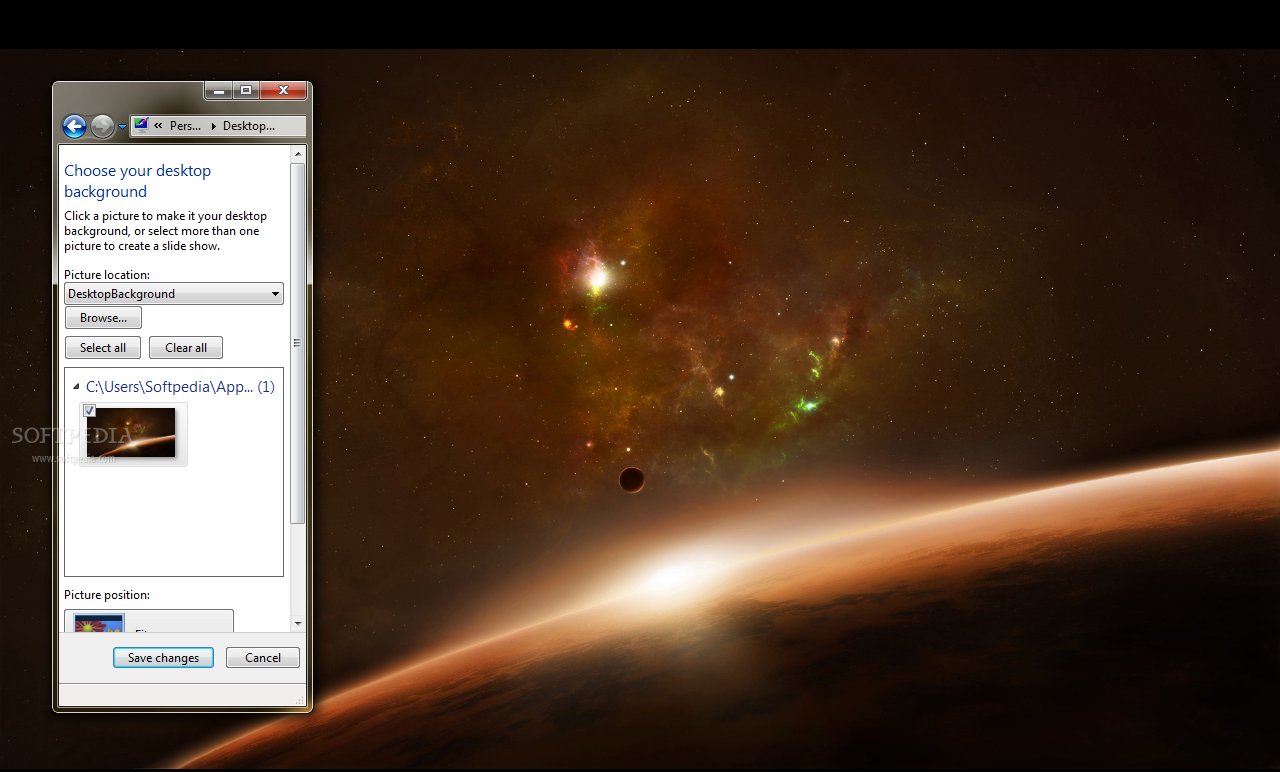Click the 'Choose your desktop background' heading
This screenshot has height=772, width=1280.
click(138, 181)
